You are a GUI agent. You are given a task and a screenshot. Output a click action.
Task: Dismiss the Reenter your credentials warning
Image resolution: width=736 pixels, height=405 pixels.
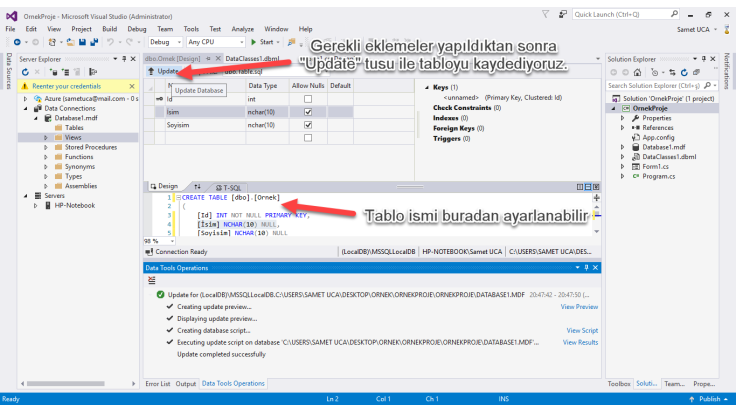coord(132,86)
